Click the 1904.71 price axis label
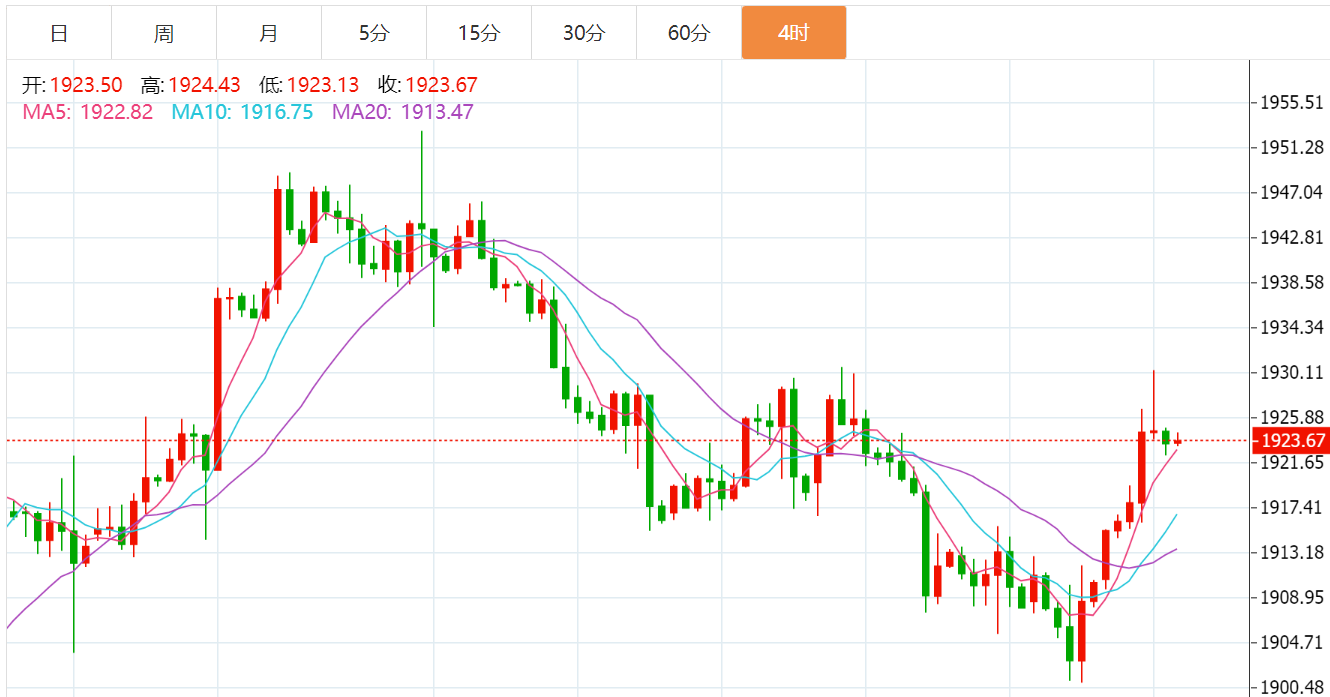The width and height of the screenshot is (1330, 697). point(1291,643)
